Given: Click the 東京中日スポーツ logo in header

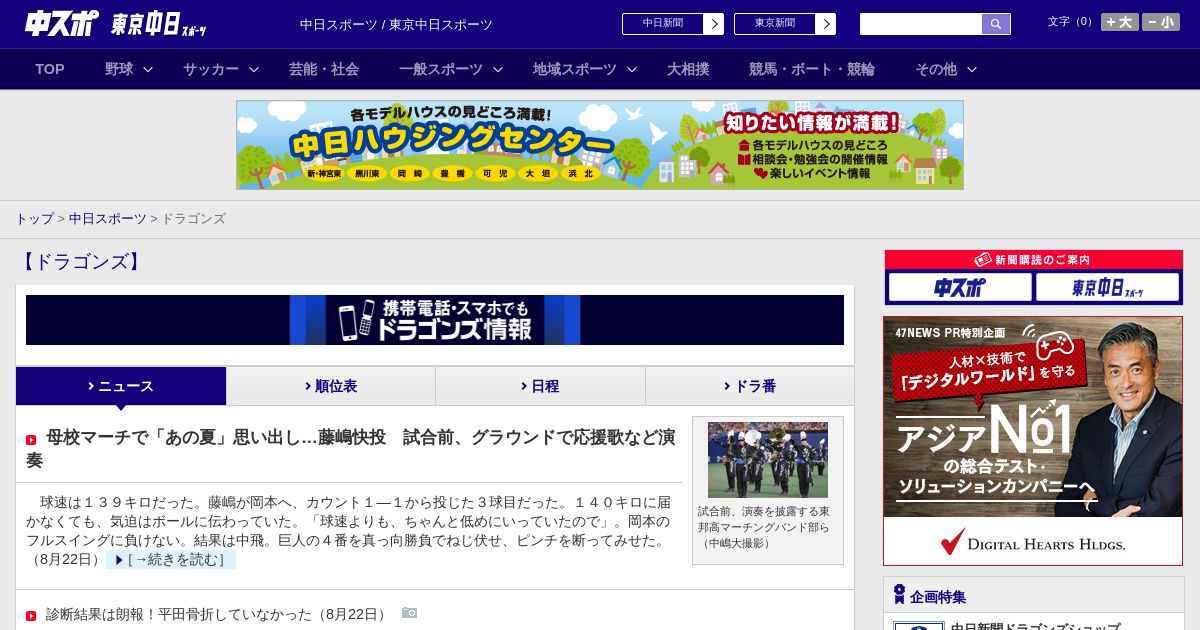Looking at the screenshot, I should (x=159, y=24).
